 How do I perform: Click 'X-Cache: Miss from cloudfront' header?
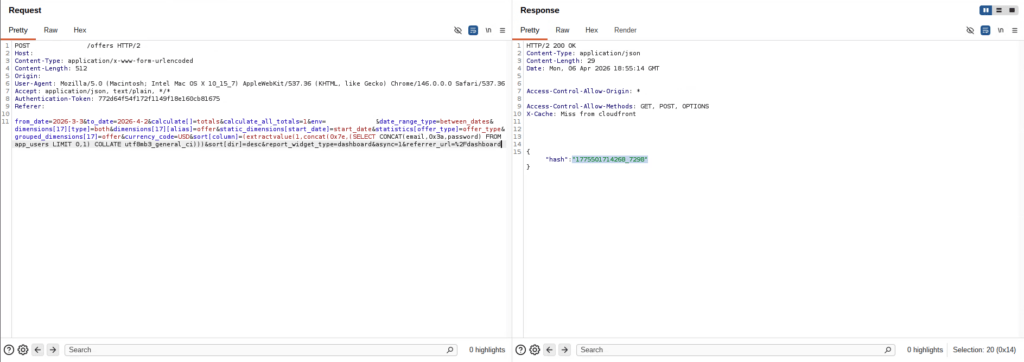click(x=580, y=114)
